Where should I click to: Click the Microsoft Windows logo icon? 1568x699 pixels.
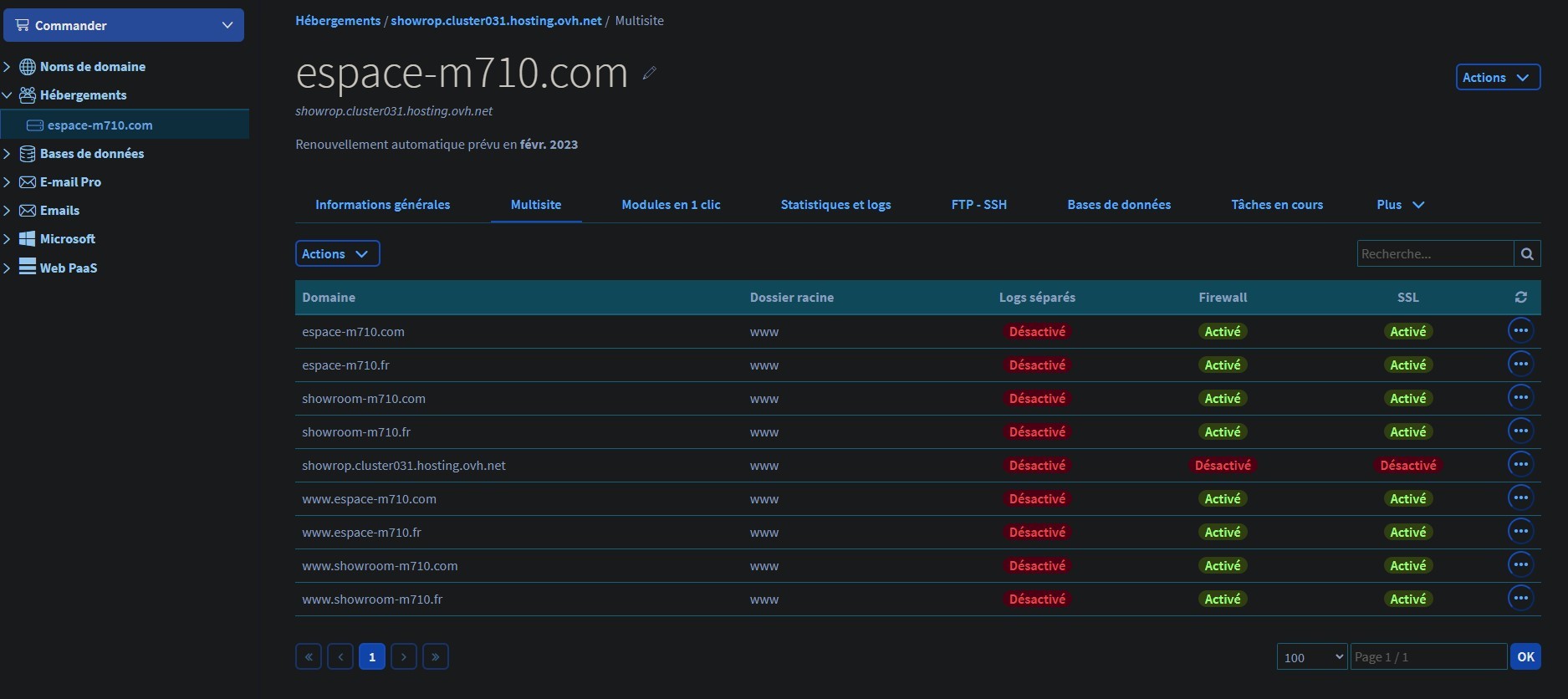(x=28, y=239)
